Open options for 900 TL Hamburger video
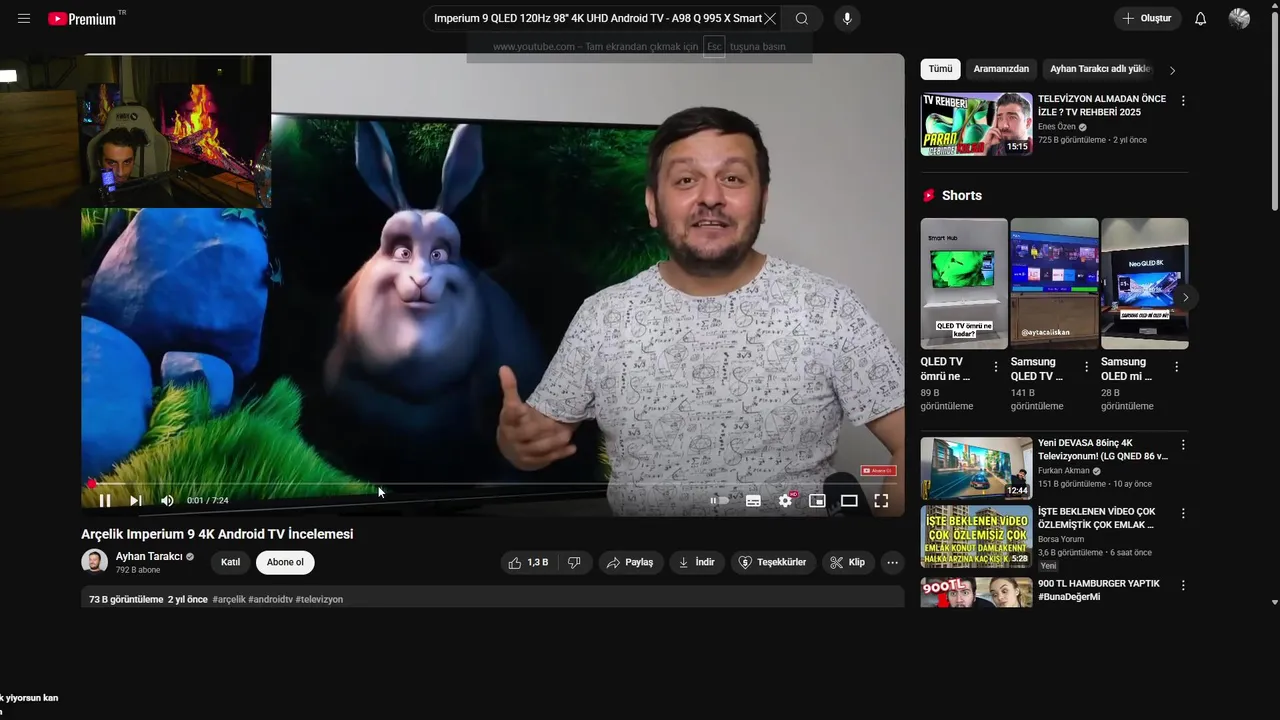1280x720 pixels. pos(1183,585)
